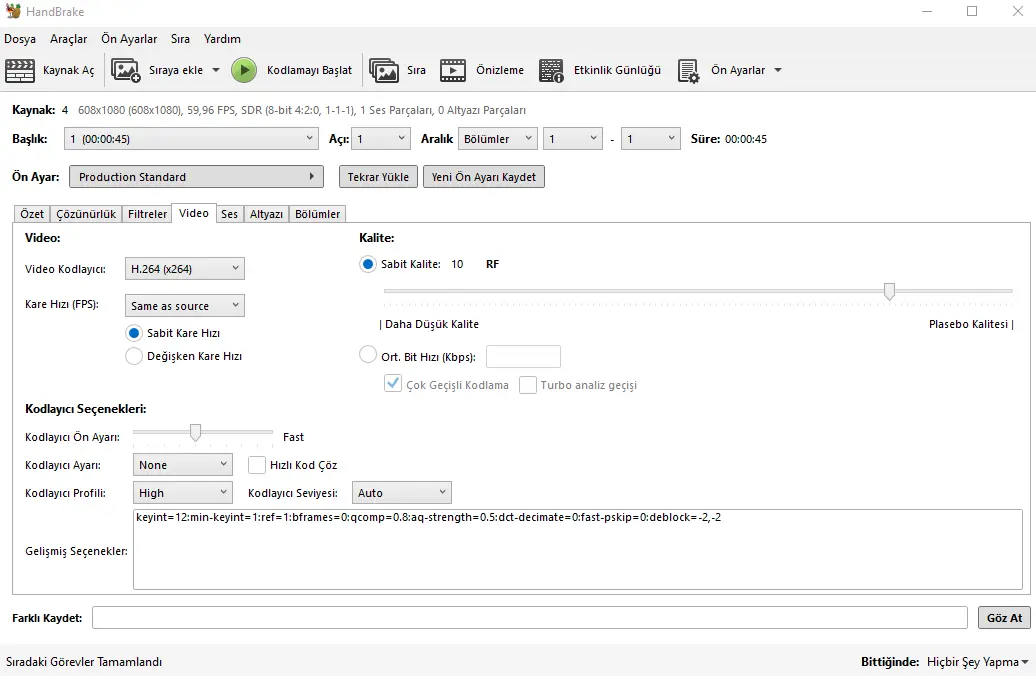This screenshot has height=676, width=1036.
Task: Open the Kodlayıcı Profili High dropdown
Action: (x=182, y=493)
